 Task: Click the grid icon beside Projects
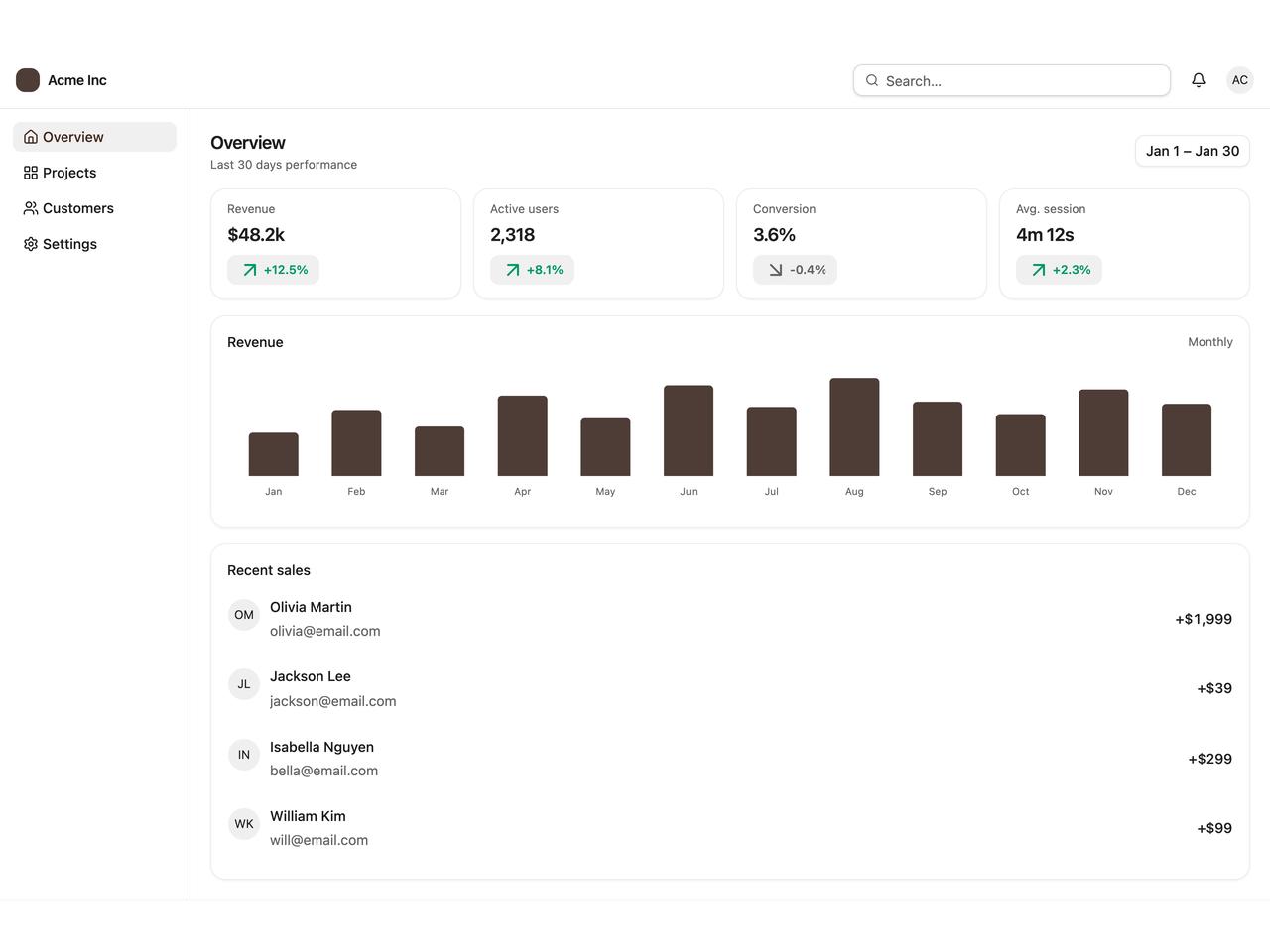coord(31,173)
